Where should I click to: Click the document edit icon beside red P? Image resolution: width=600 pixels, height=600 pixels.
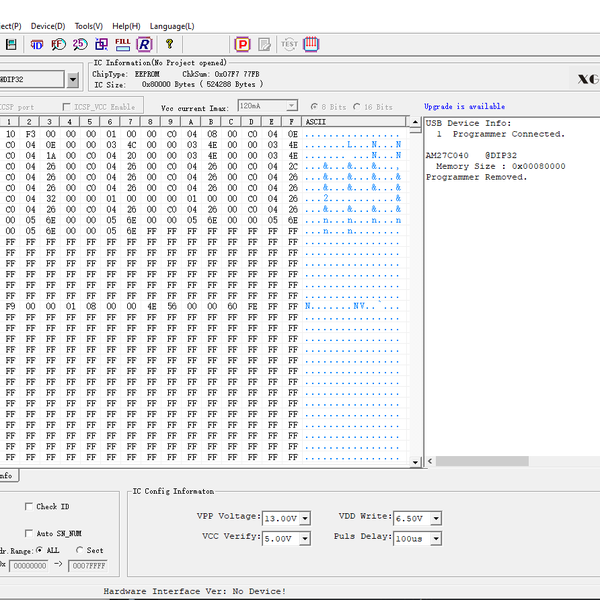click(265, 44)
